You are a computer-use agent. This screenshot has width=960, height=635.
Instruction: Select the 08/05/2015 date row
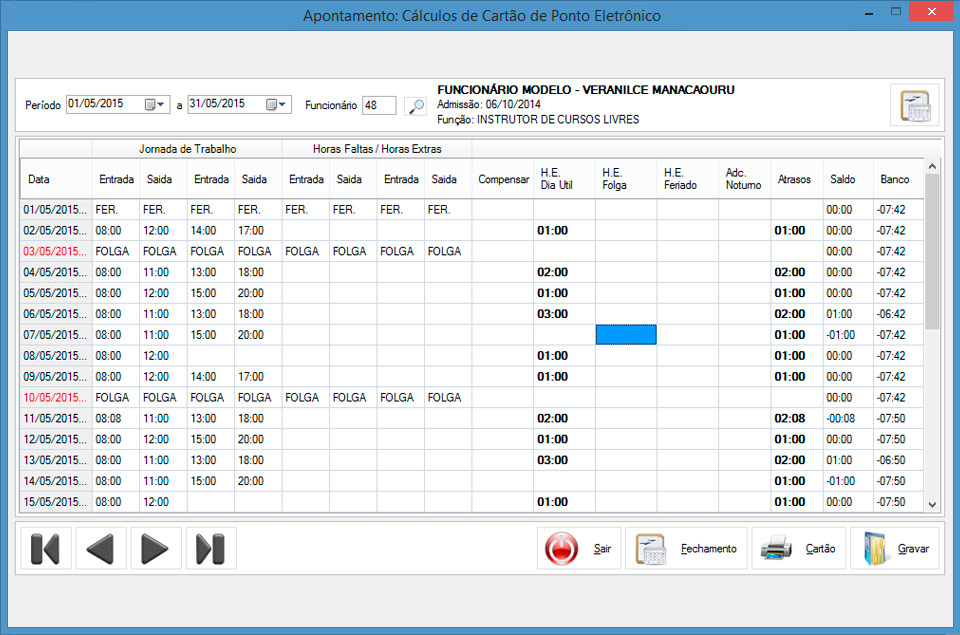coord(56,356)
